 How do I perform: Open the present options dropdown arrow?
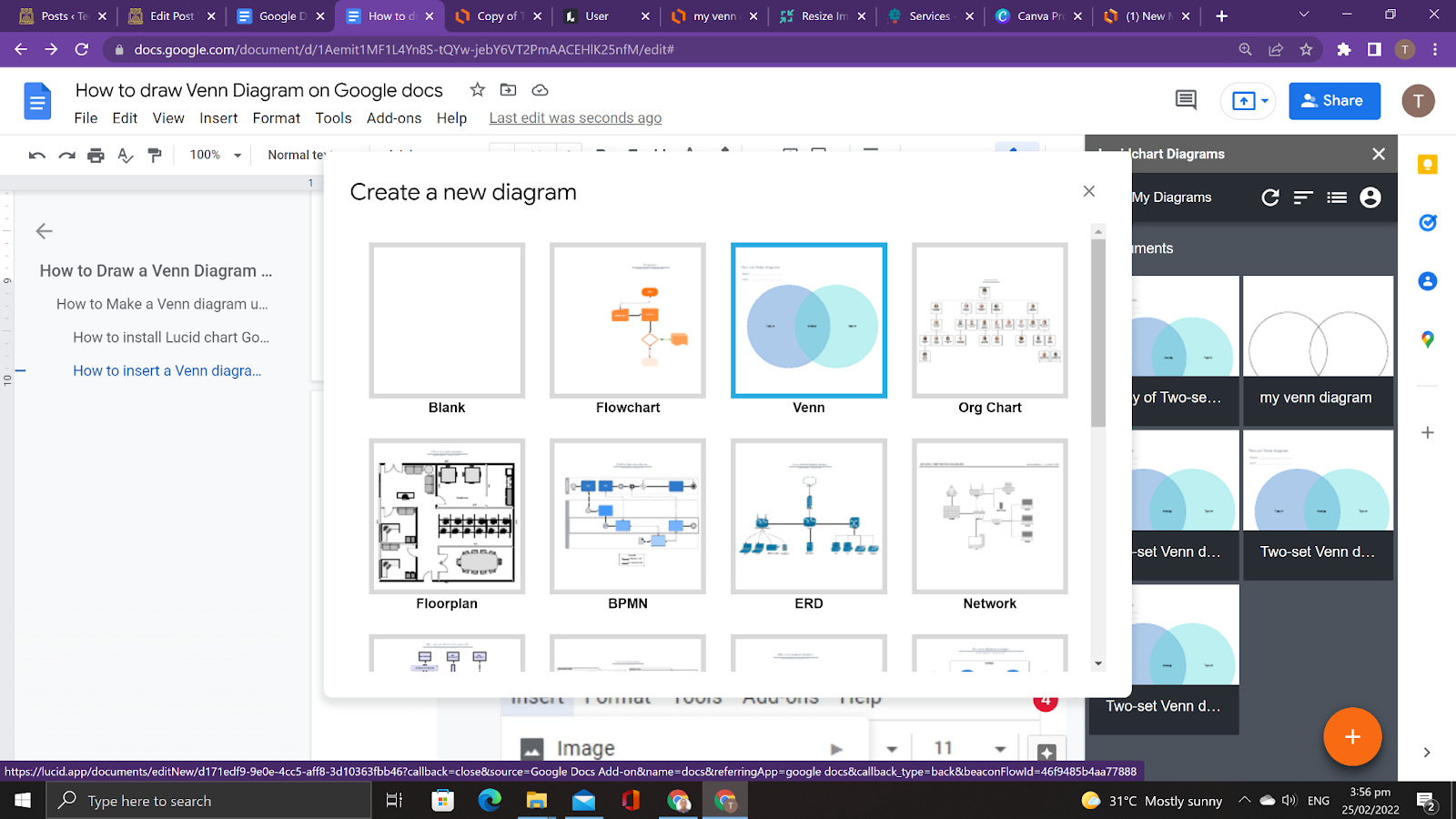click(x=1265, y=101)
